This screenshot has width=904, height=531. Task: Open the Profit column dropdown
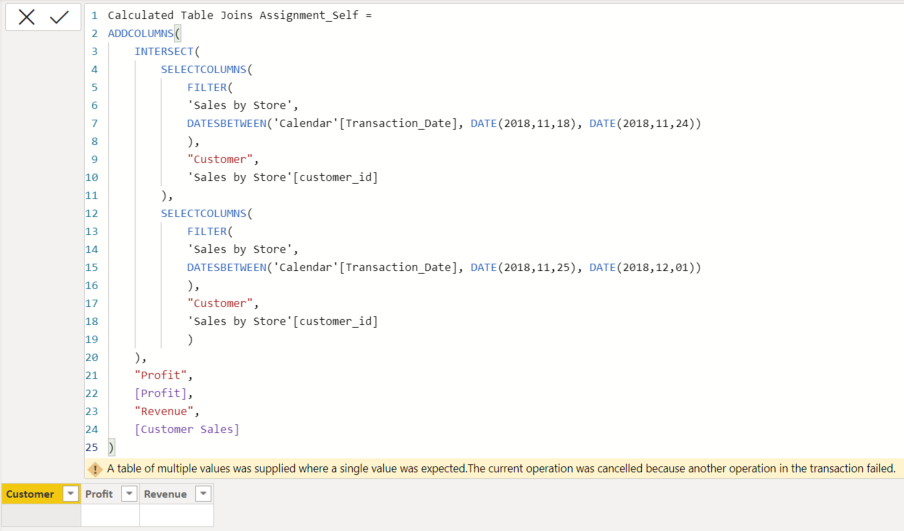(129, 494)
